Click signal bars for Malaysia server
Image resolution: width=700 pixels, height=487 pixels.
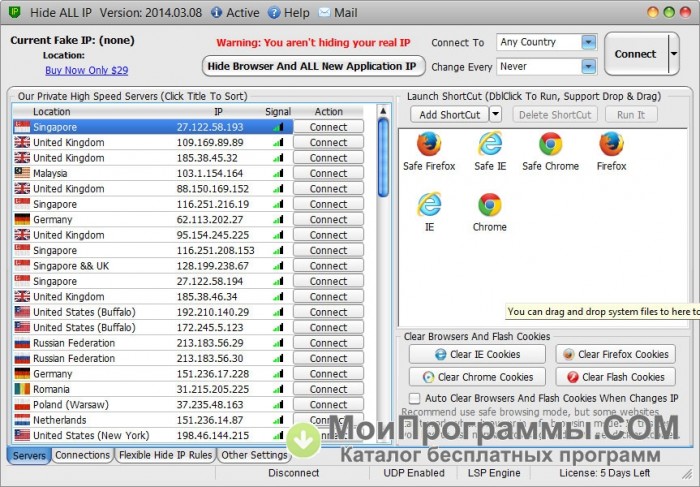[x=278, y=173]
